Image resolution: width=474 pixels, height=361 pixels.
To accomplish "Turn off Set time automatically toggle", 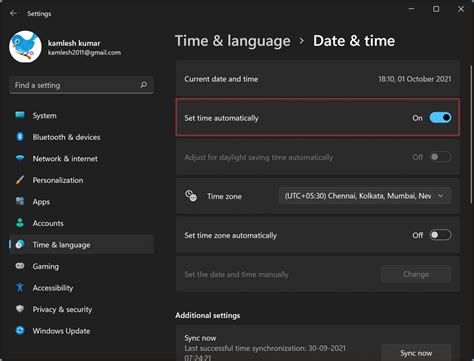I will [x=440, y=118].
